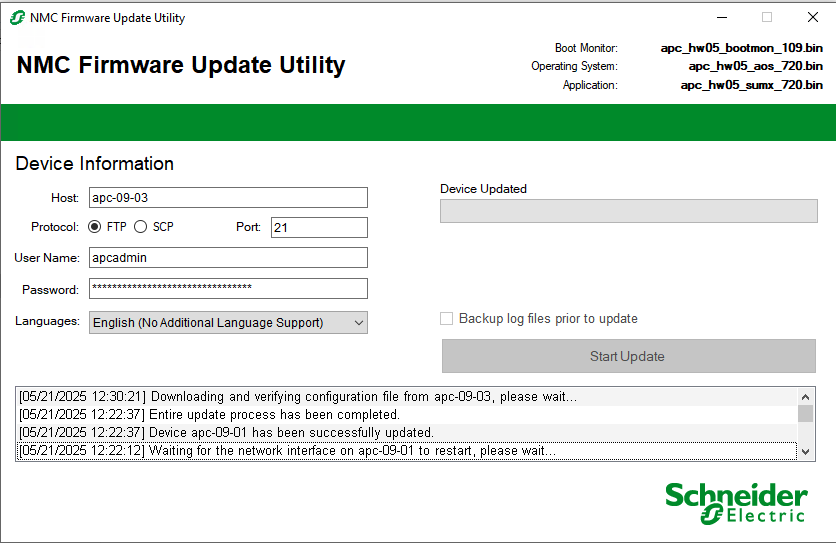Click into the Port input field
Viewport: 836px width, 543px height.
[319, 227]
